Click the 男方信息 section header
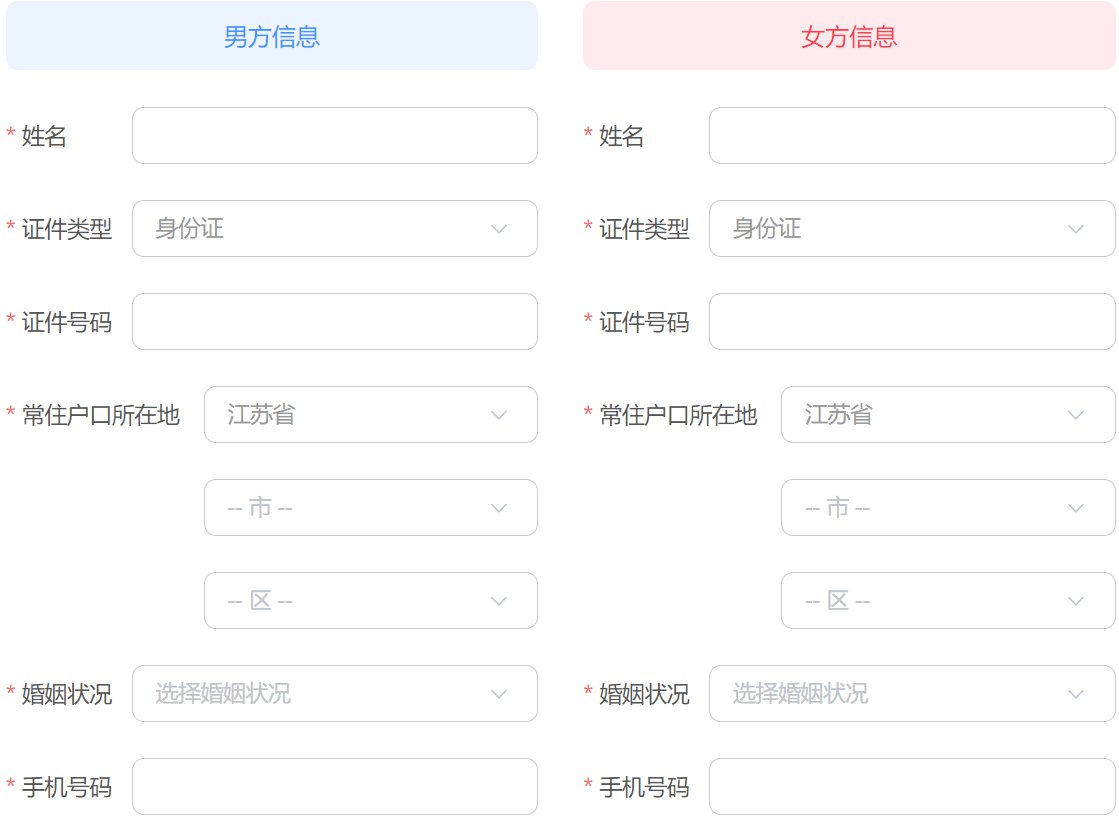The width and height of the screenshot is (1119, 824). (272, 37)
